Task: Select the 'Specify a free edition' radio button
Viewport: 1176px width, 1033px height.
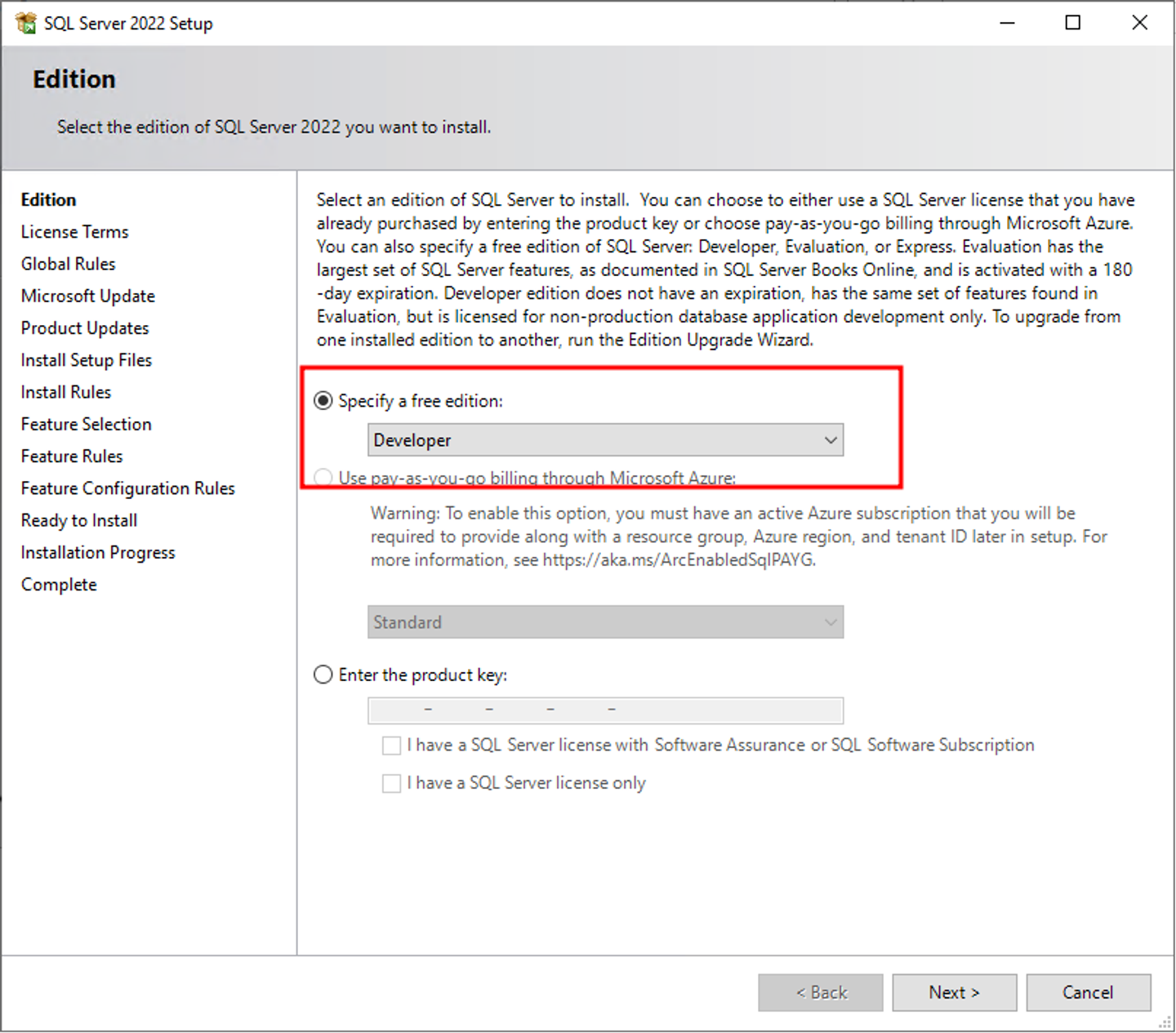Action: pyautogui.click(x=323, y=401)
